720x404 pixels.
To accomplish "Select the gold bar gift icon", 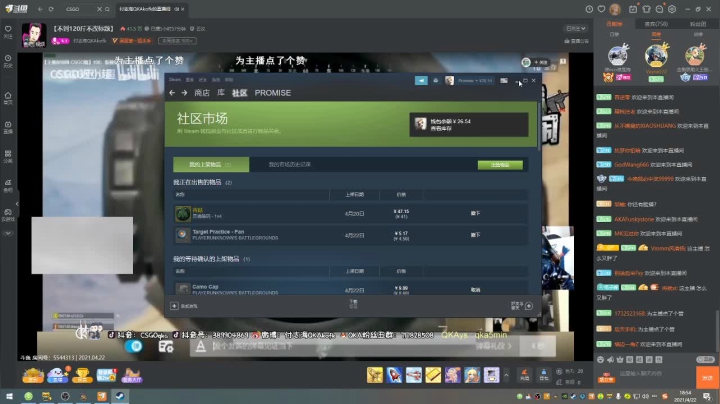I will 433,375.
